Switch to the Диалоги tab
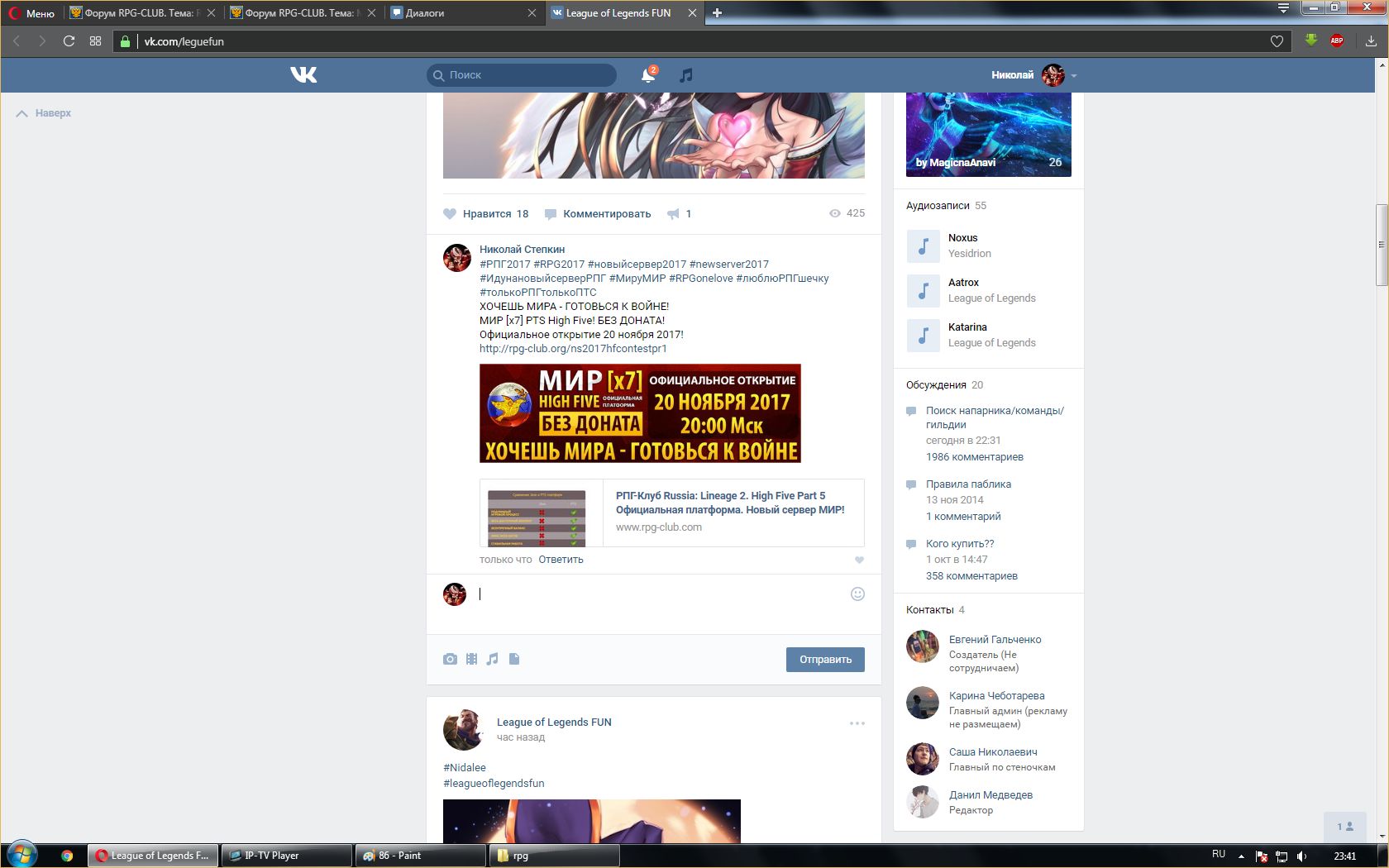 [464, 13]
